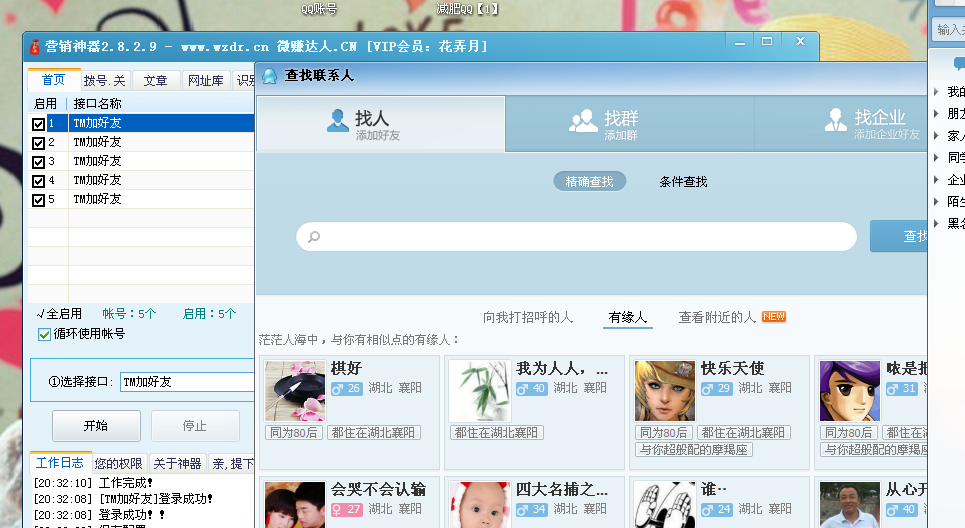Click the Find Contacts window QQ icon
Viewport: 965px width, 528px height.
pyautogui.click(x=270, y=76)
